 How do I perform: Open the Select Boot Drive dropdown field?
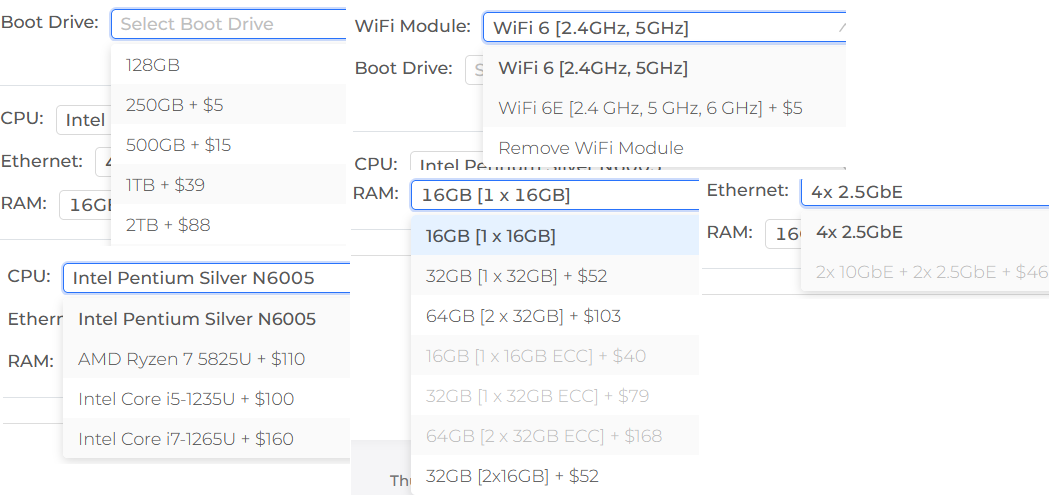point(228,24)
